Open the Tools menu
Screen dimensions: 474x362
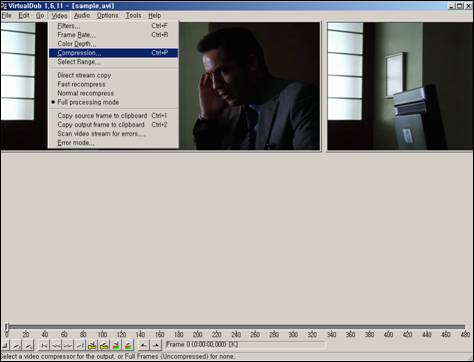133,15
